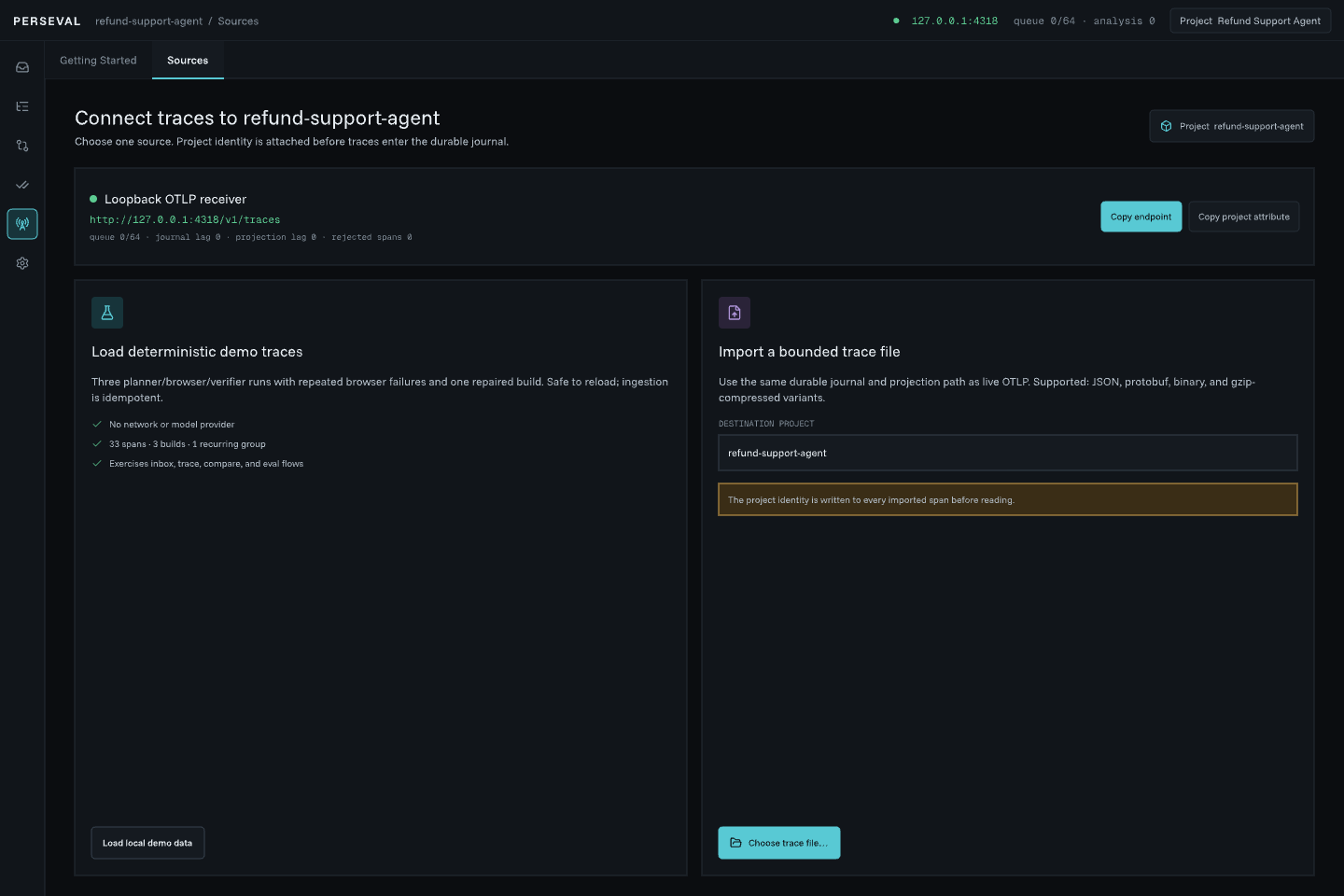Click Copy project attribute button

click(x=1243, y=217)
